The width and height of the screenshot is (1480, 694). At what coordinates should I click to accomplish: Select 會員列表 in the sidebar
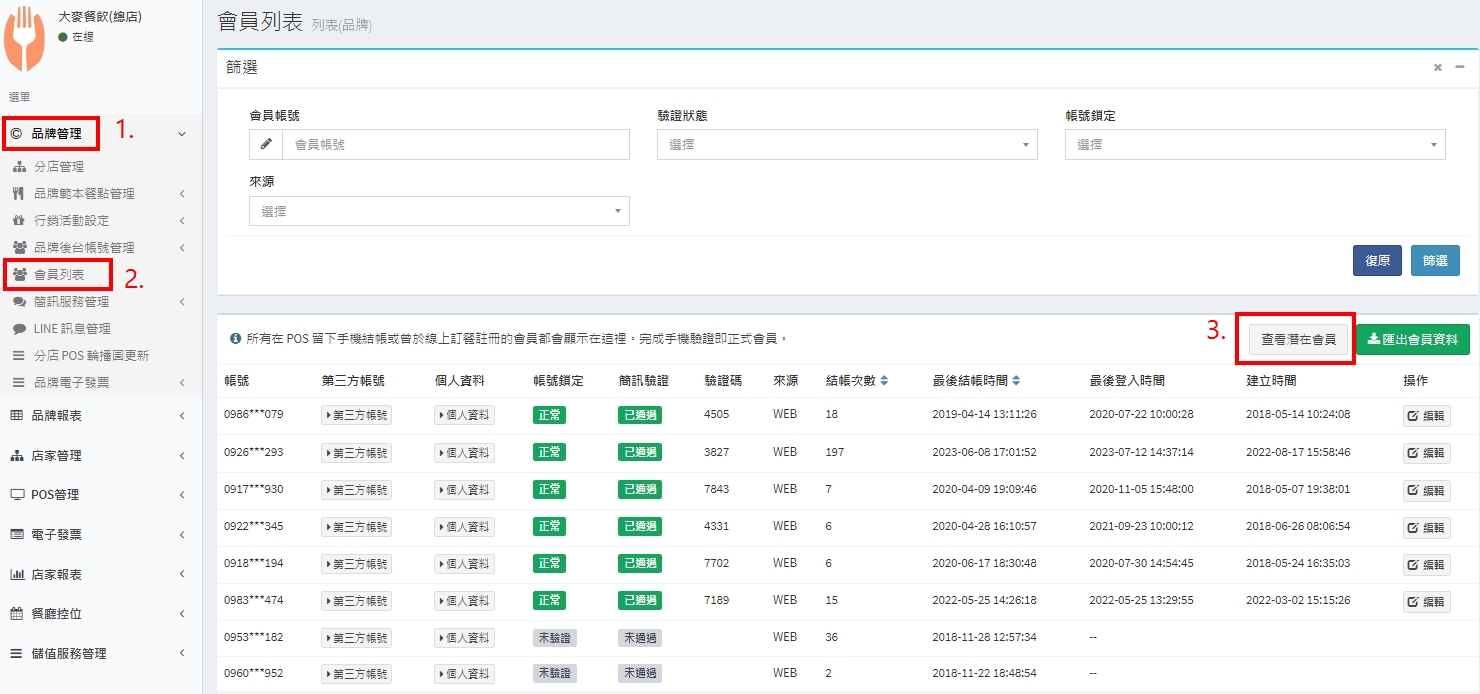pyautogui.click(x=59, y=274)
